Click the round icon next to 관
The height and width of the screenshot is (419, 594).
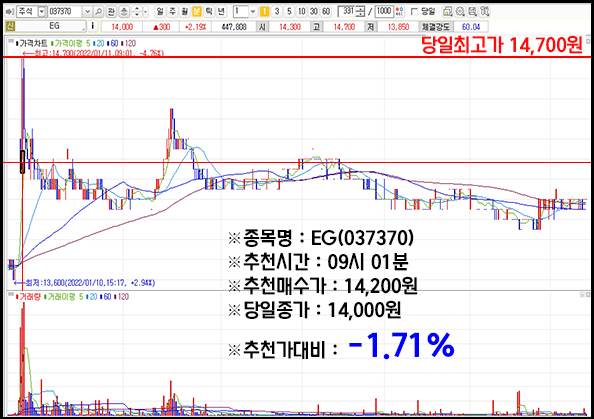[124, 12]
